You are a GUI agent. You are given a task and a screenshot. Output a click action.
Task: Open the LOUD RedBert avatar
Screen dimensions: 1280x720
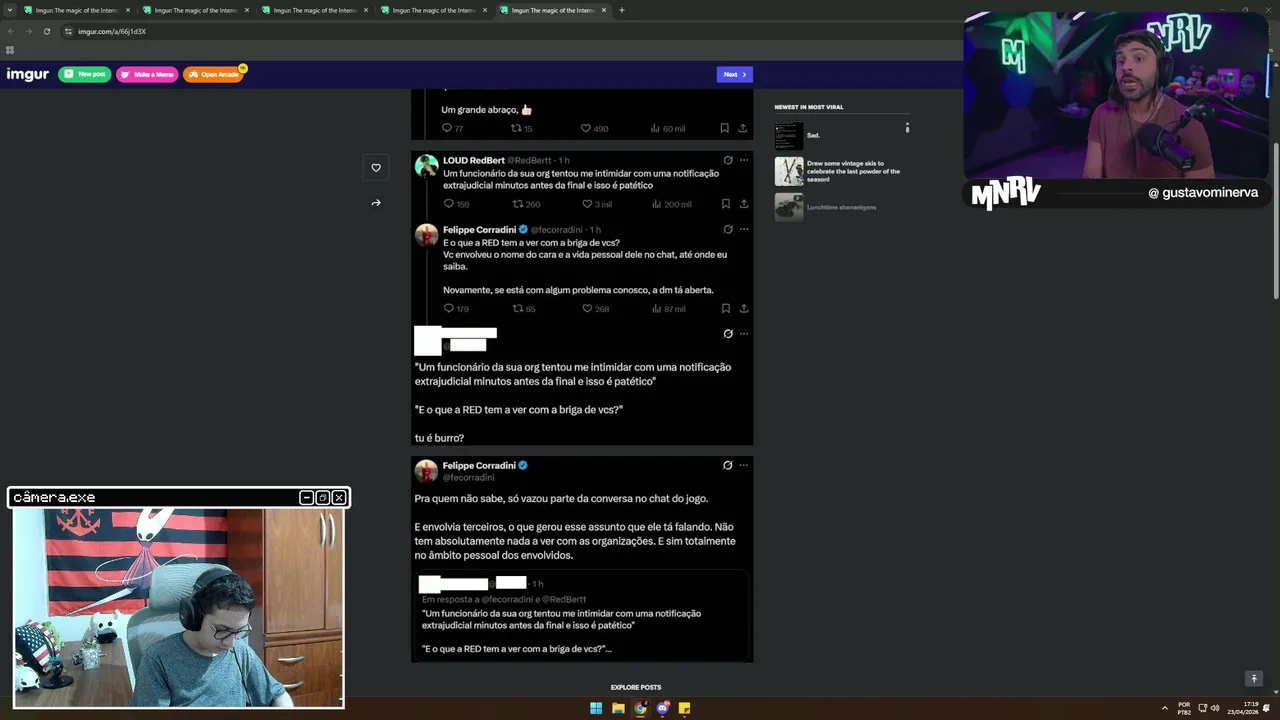pyautogui.click(x=427, y=166)
